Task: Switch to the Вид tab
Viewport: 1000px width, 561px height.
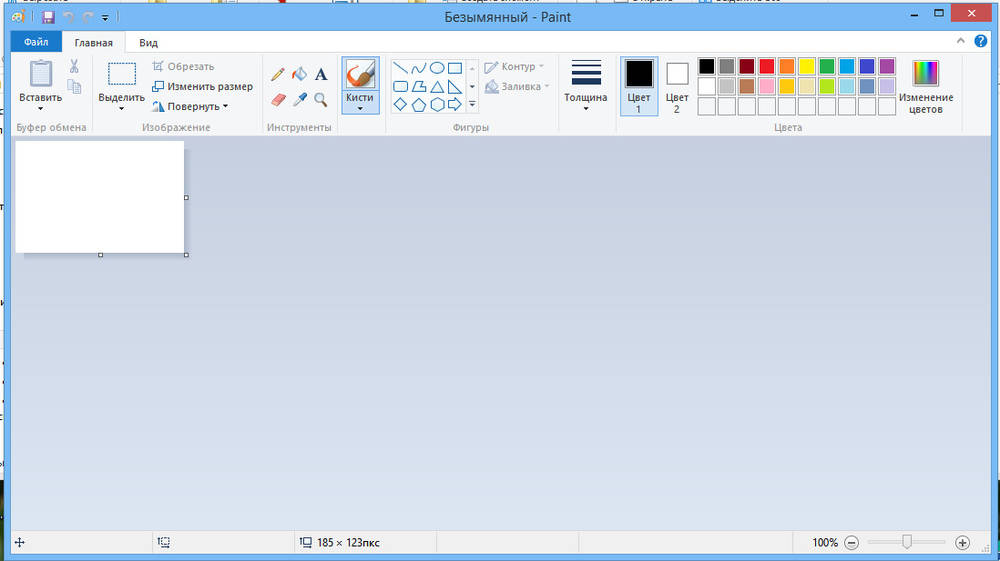Action: coord(148,43)
